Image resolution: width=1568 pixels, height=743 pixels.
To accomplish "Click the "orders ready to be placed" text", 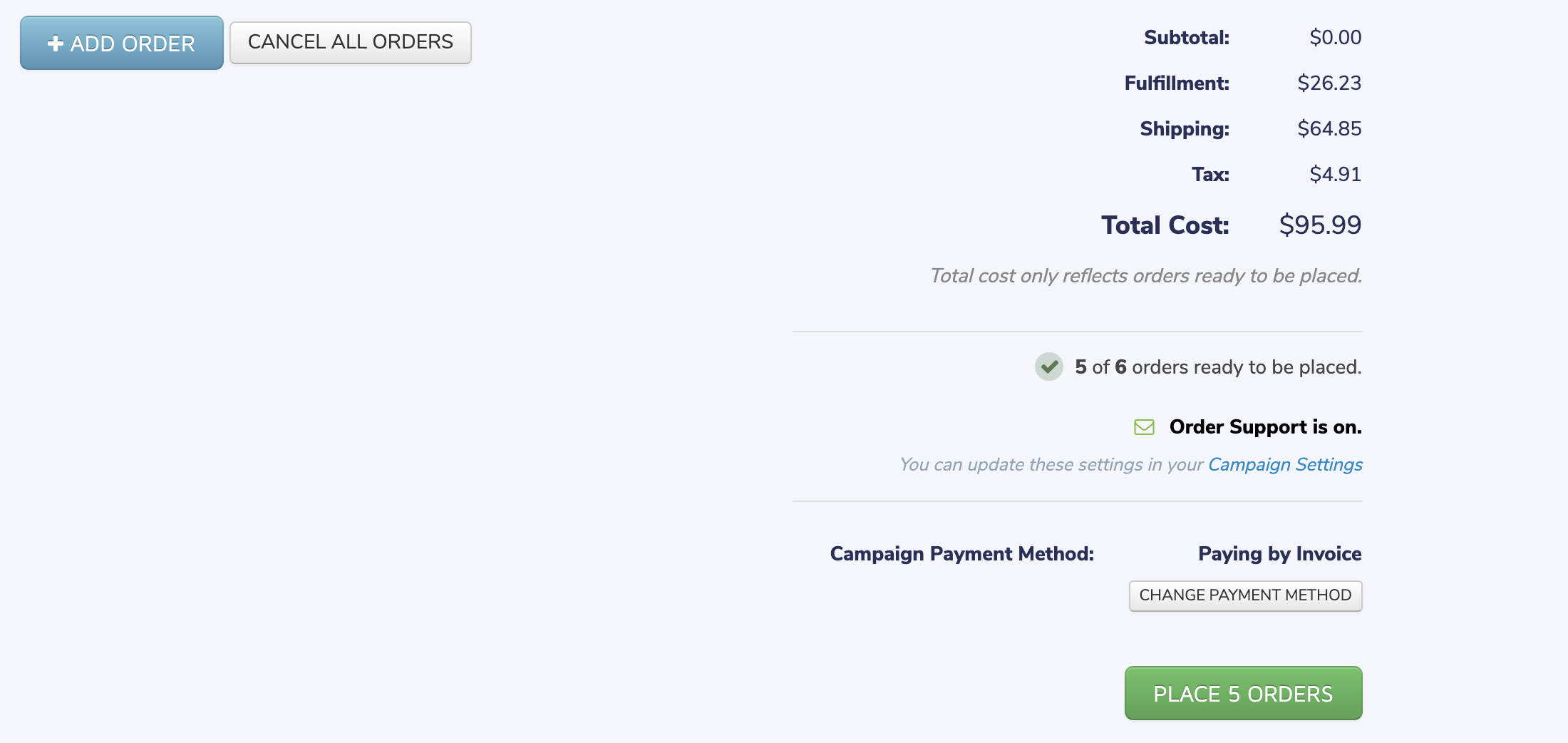I will point(1246,367).
